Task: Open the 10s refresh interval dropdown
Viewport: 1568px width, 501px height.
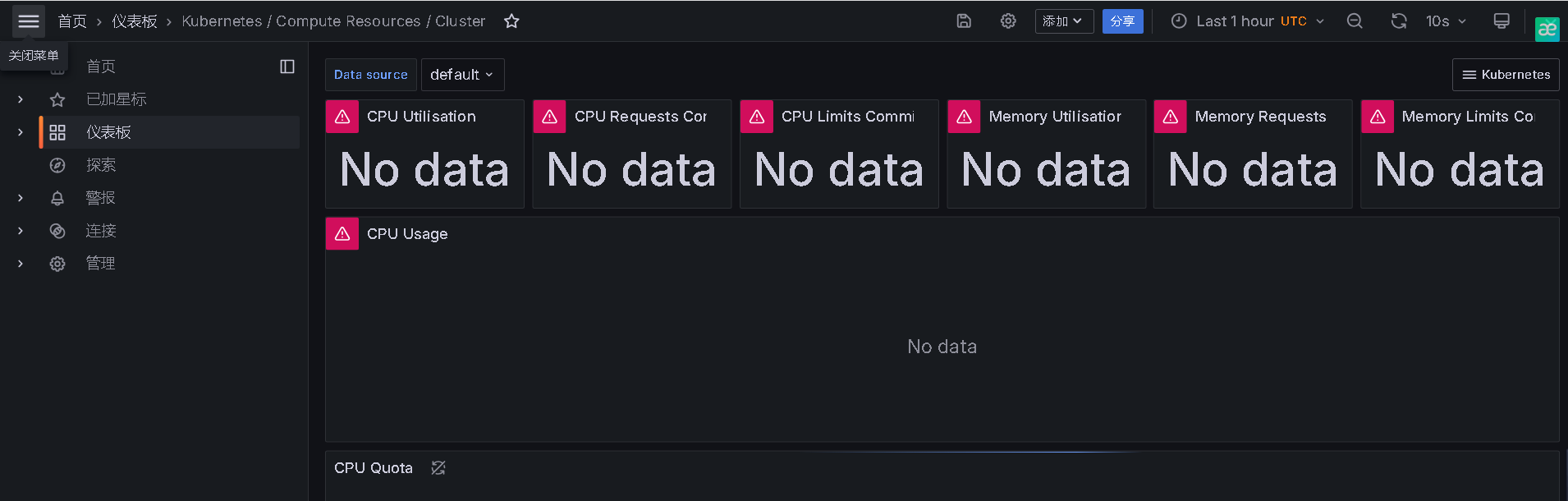Action: 1446,21
